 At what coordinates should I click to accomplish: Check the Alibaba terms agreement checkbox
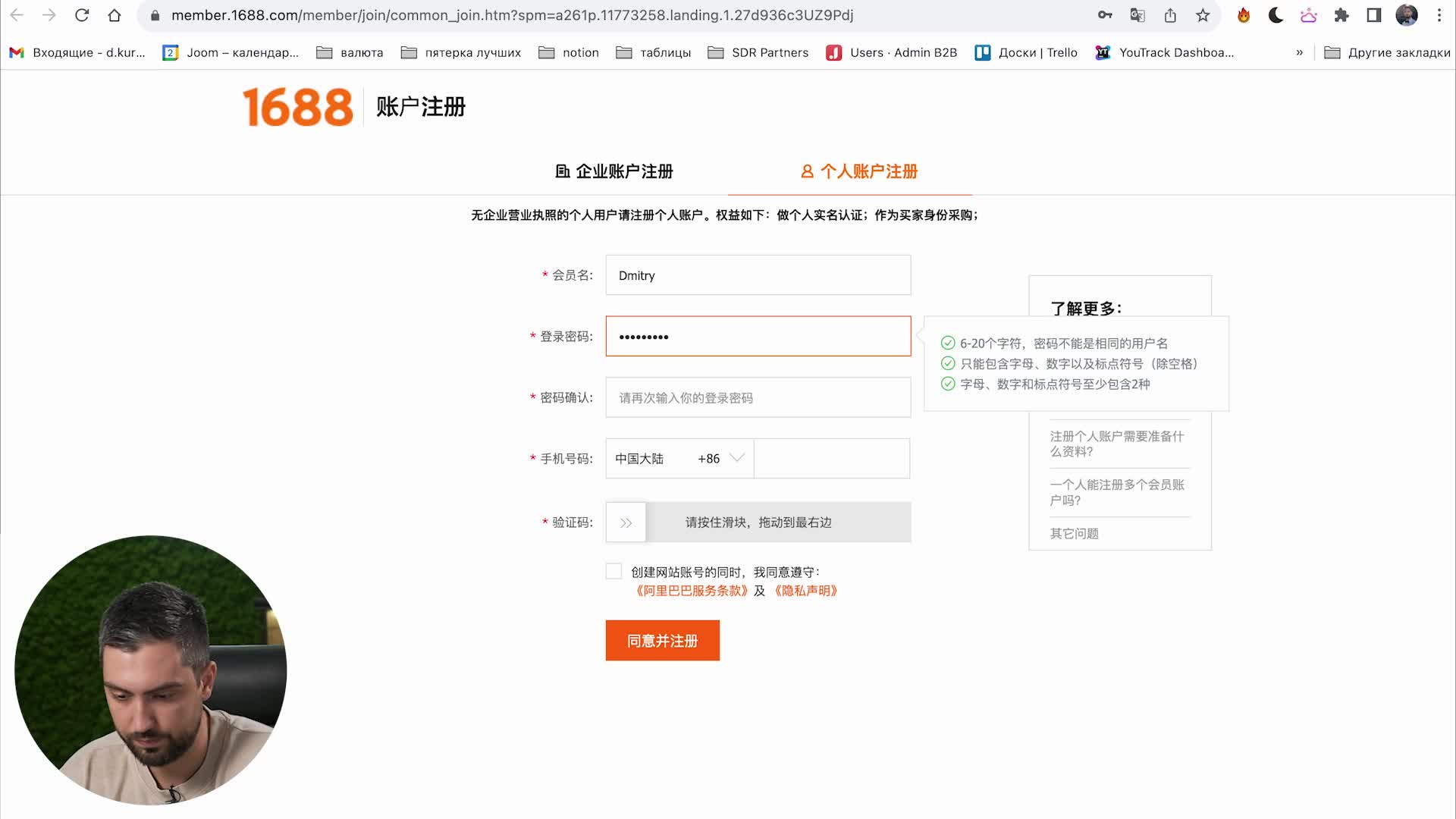(x=613, y=572)
